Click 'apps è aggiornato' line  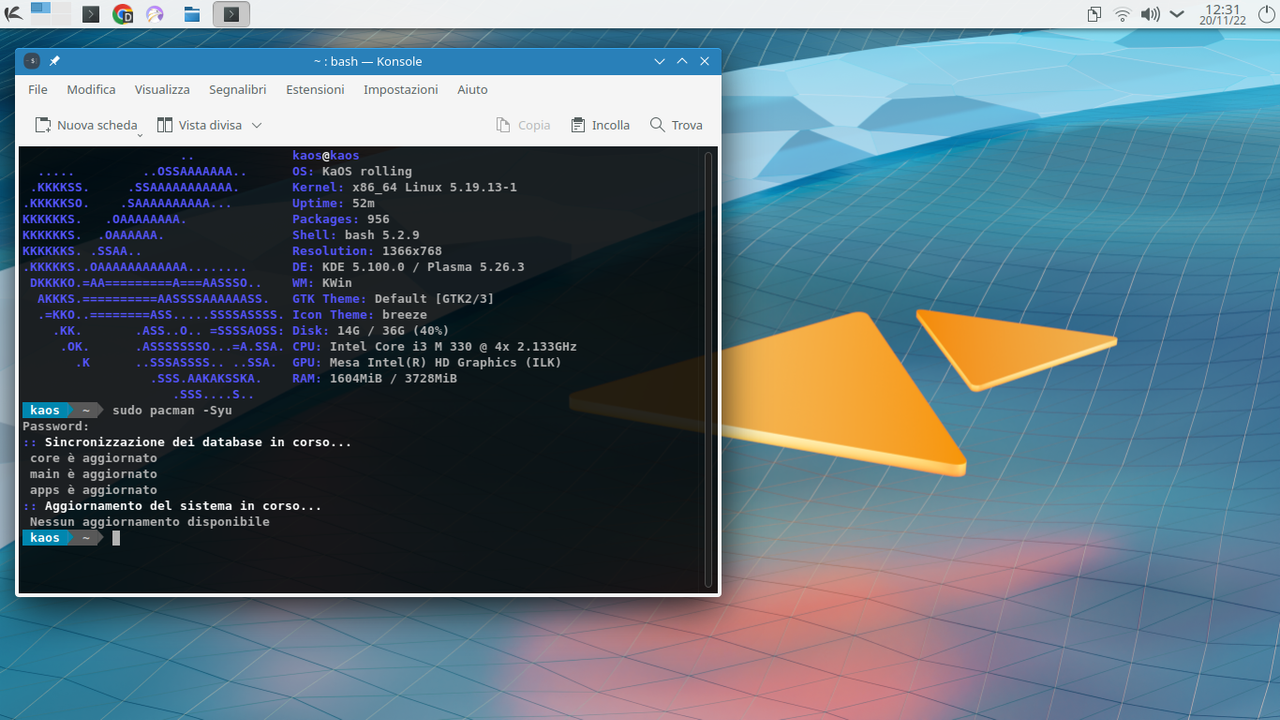(93, 490)
